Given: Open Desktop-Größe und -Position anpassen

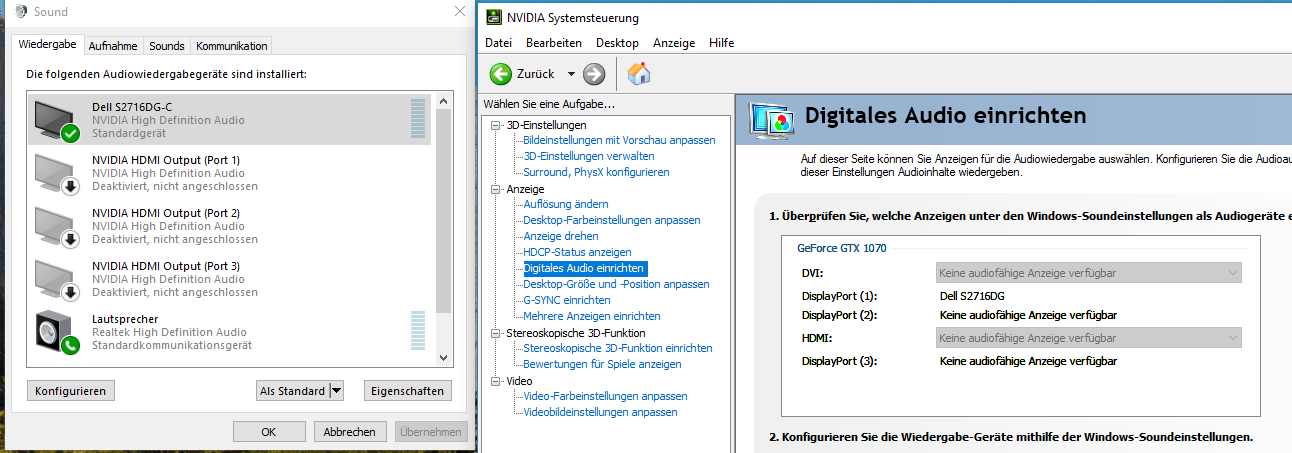Looking at the screenshot, I should (x=616, y=284).
